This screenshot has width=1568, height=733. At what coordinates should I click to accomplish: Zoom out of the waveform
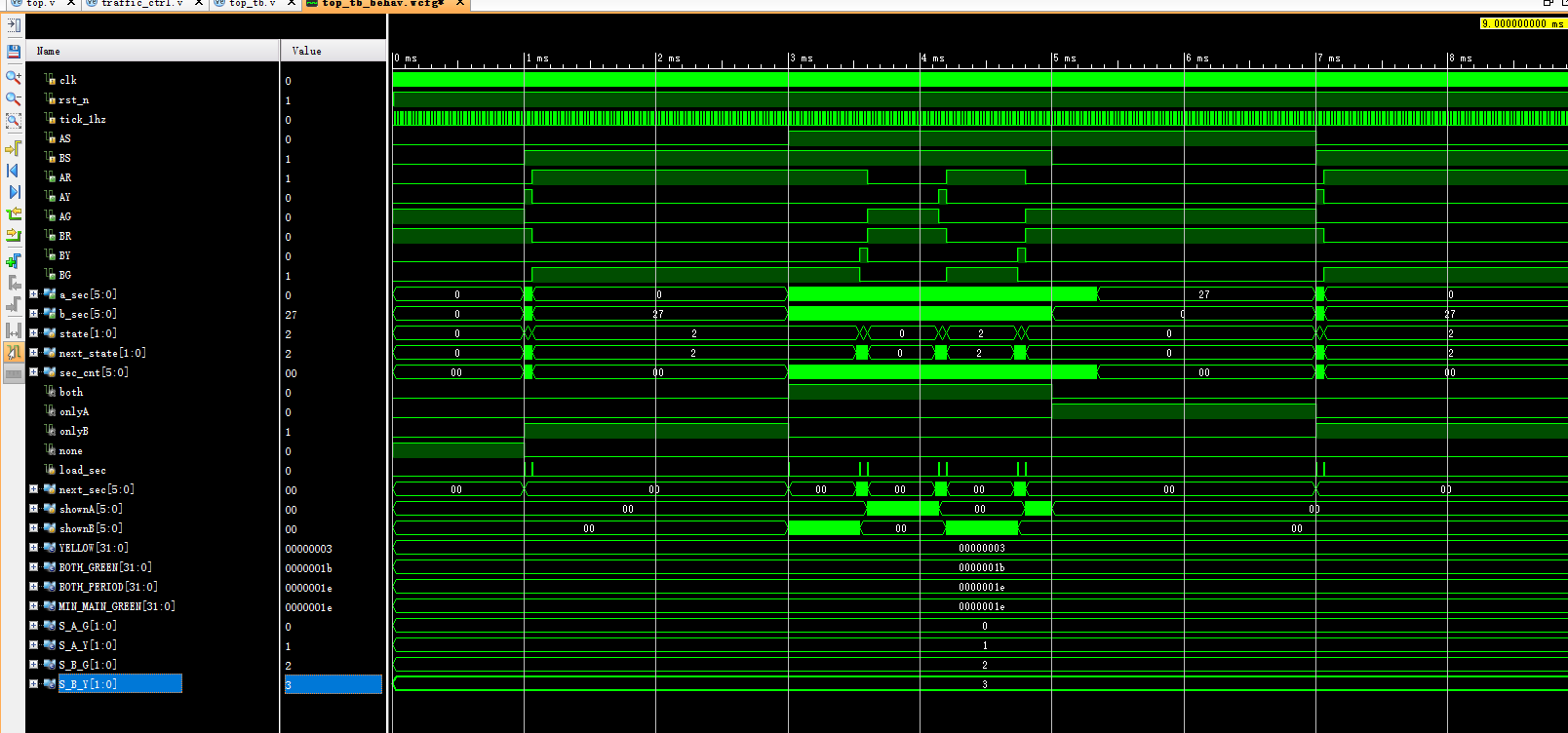click(14, 98)
